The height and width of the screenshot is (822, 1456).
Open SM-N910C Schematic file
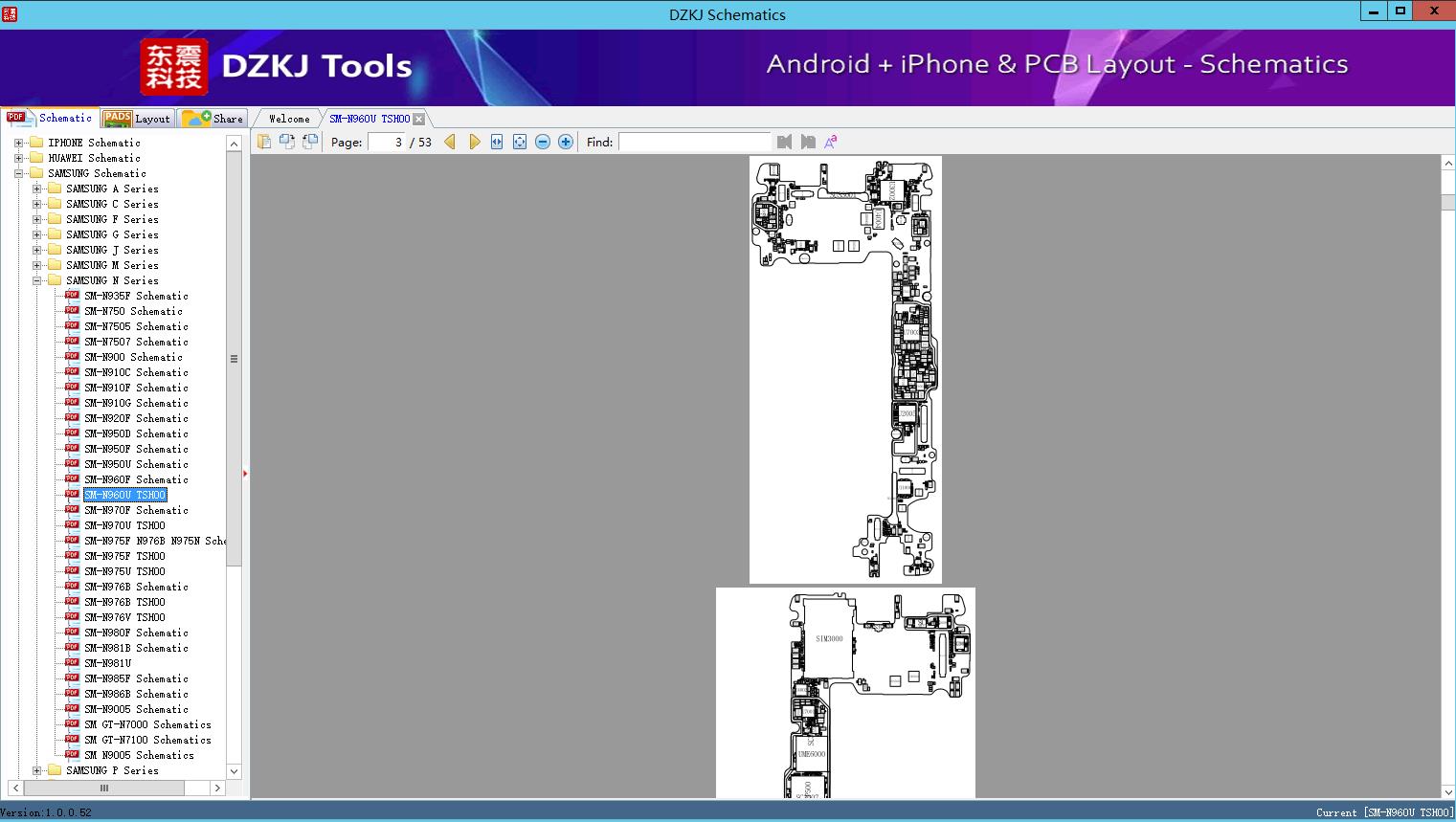(136, 372)
